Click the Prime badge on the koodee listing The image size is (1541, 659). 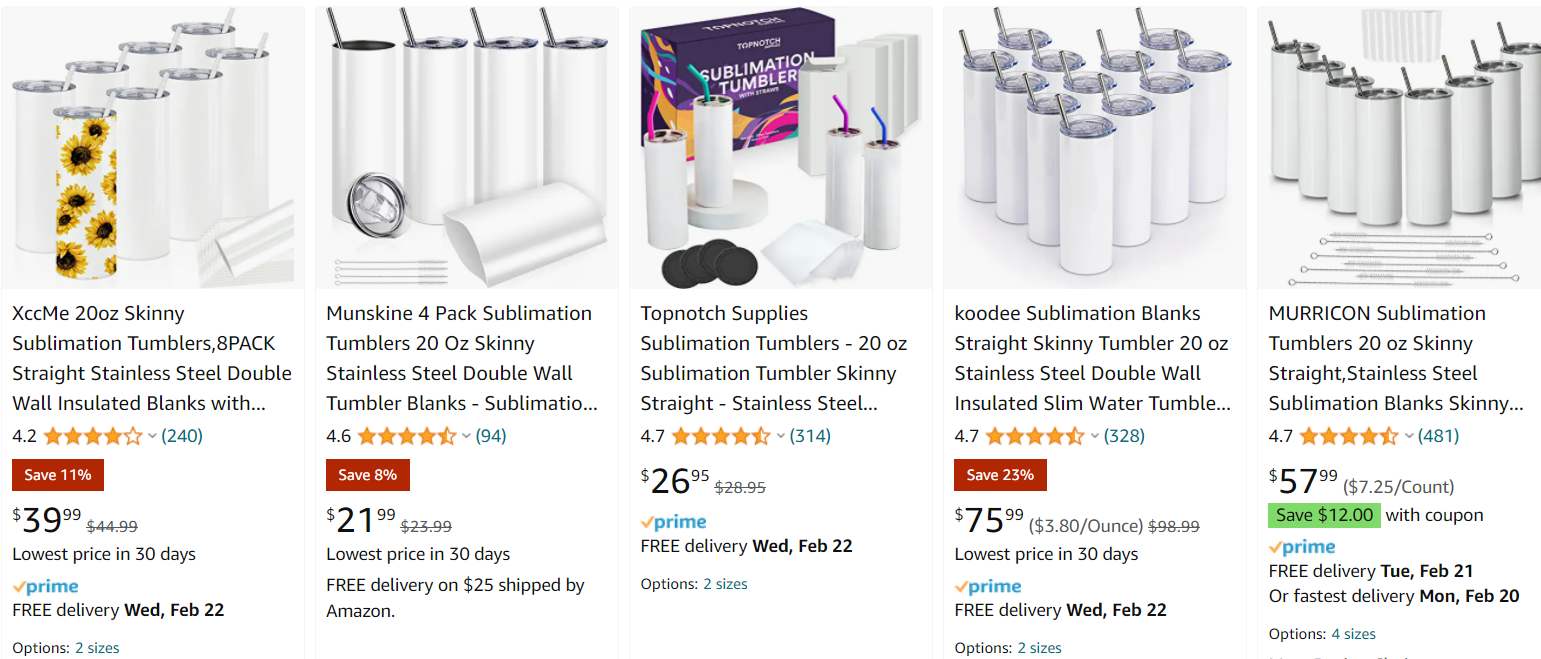coord(988,585)
